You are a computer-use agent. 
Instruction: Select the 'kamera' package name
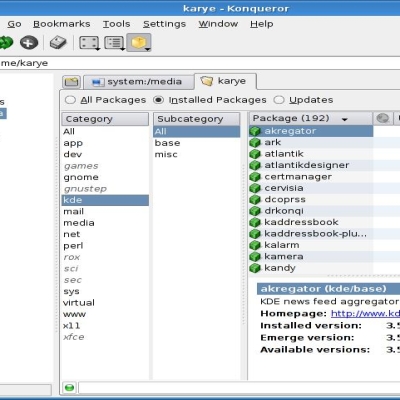tap(284, 257)
